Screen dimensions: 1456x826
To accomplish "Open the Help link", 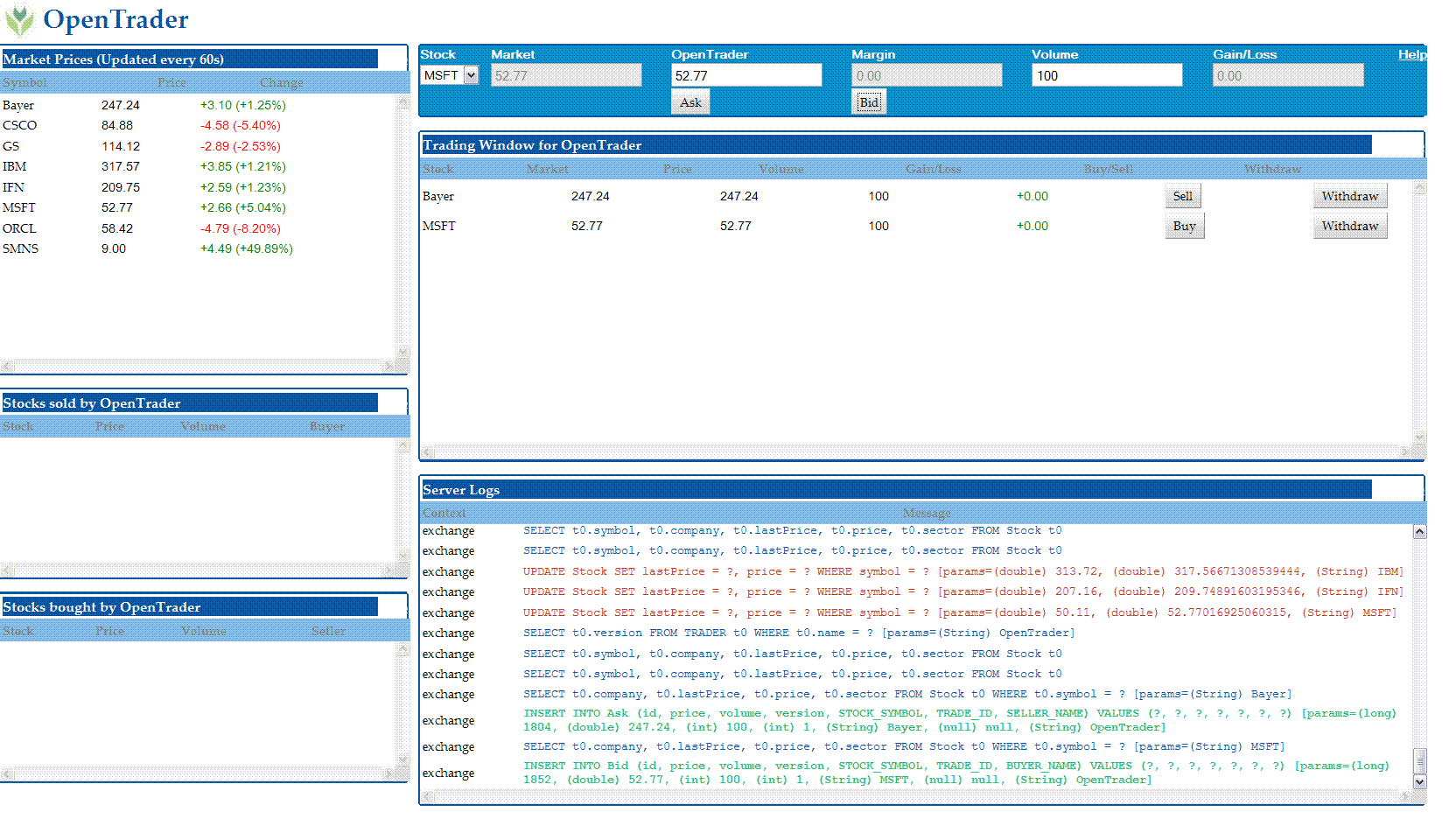I will pos(1412,53).
